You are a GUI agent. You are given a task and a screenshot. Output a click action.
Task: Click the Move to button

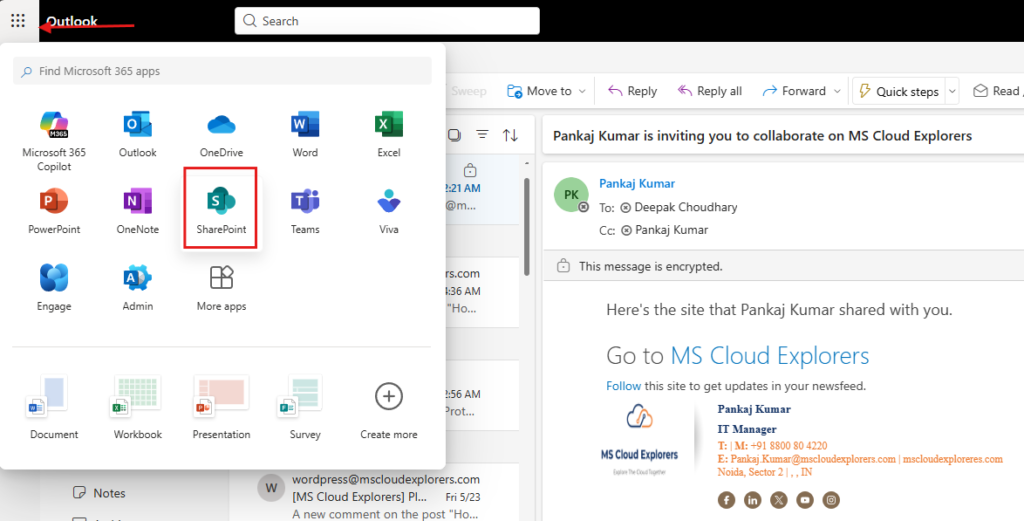(540, 91)
